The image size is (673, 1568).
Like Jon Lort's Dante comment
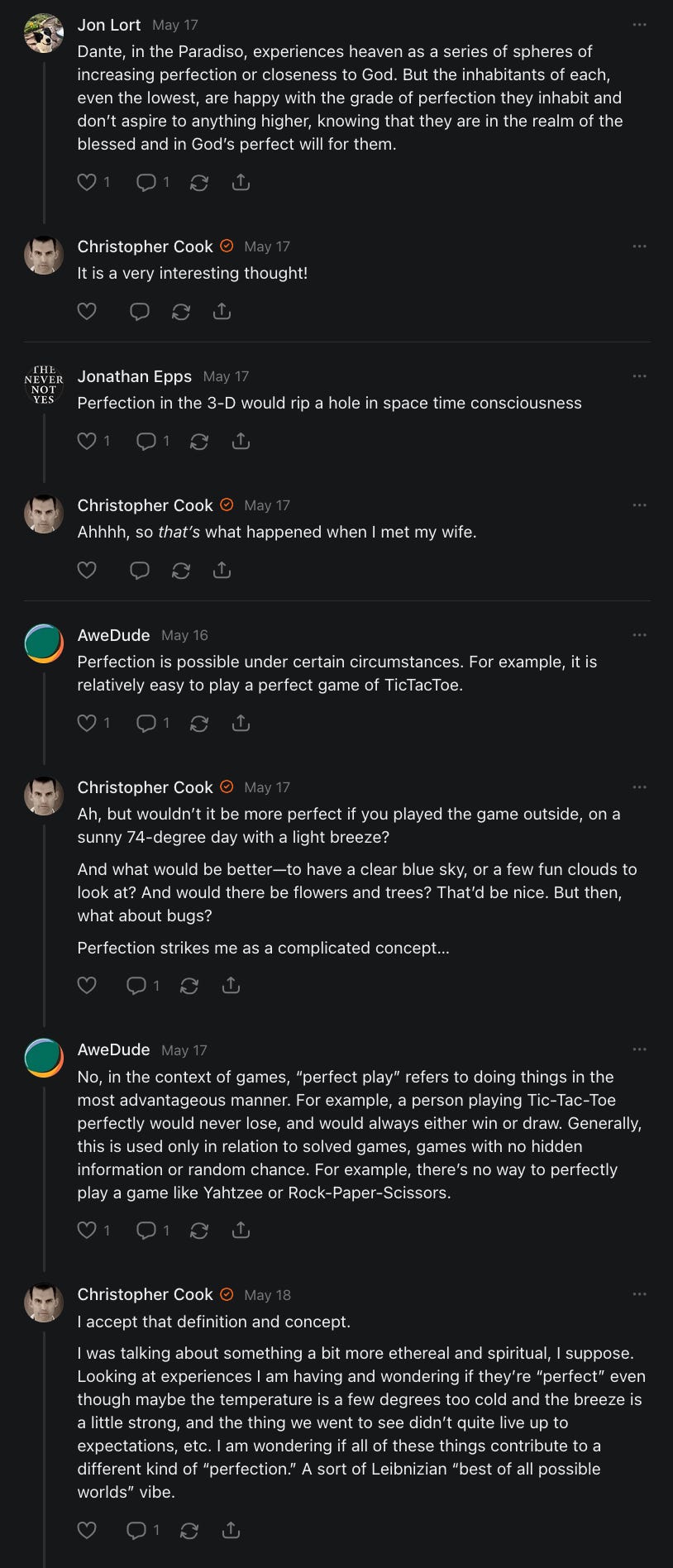point(87,182)
